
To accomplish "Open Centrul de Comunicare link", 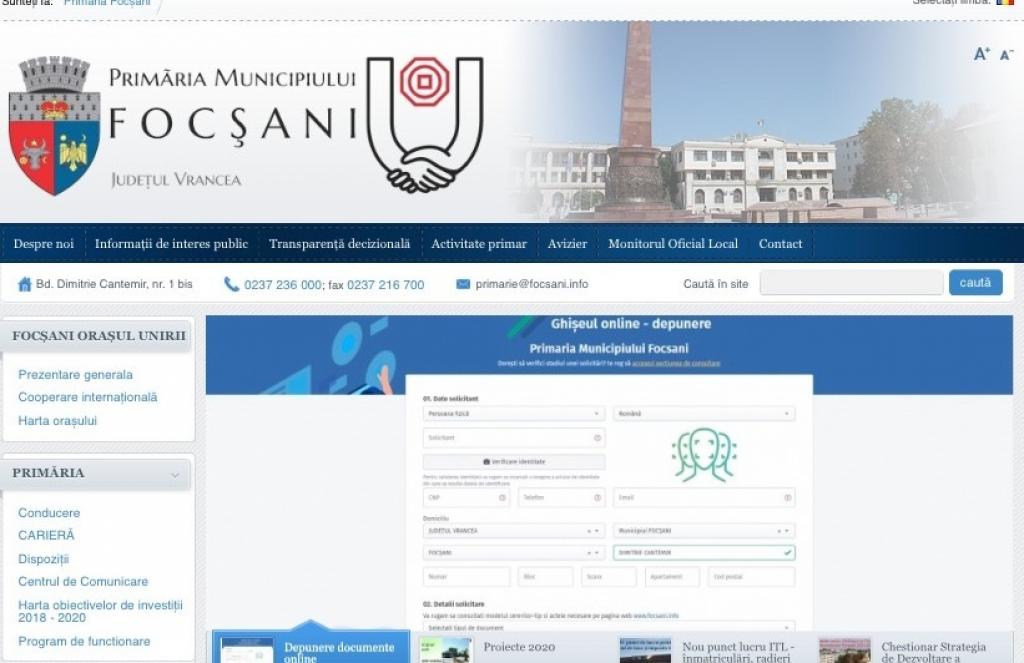I will pyautogui.click(x=83, y=581).
